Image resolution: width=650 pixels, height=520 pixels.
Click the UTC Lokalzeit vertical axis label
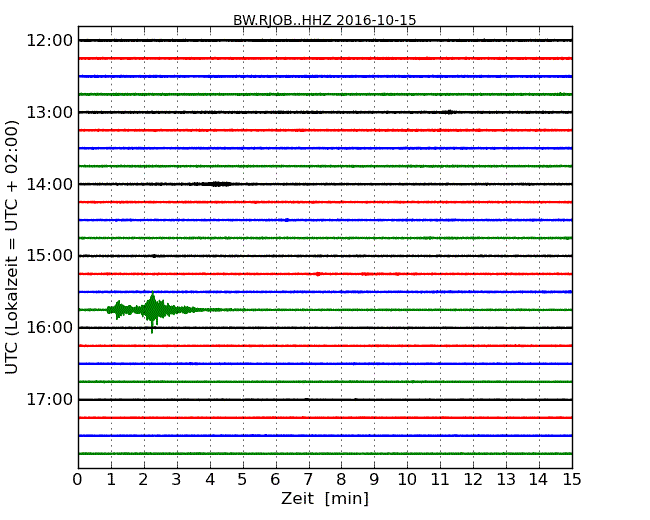pyautogui.click(x=12, y=247)
